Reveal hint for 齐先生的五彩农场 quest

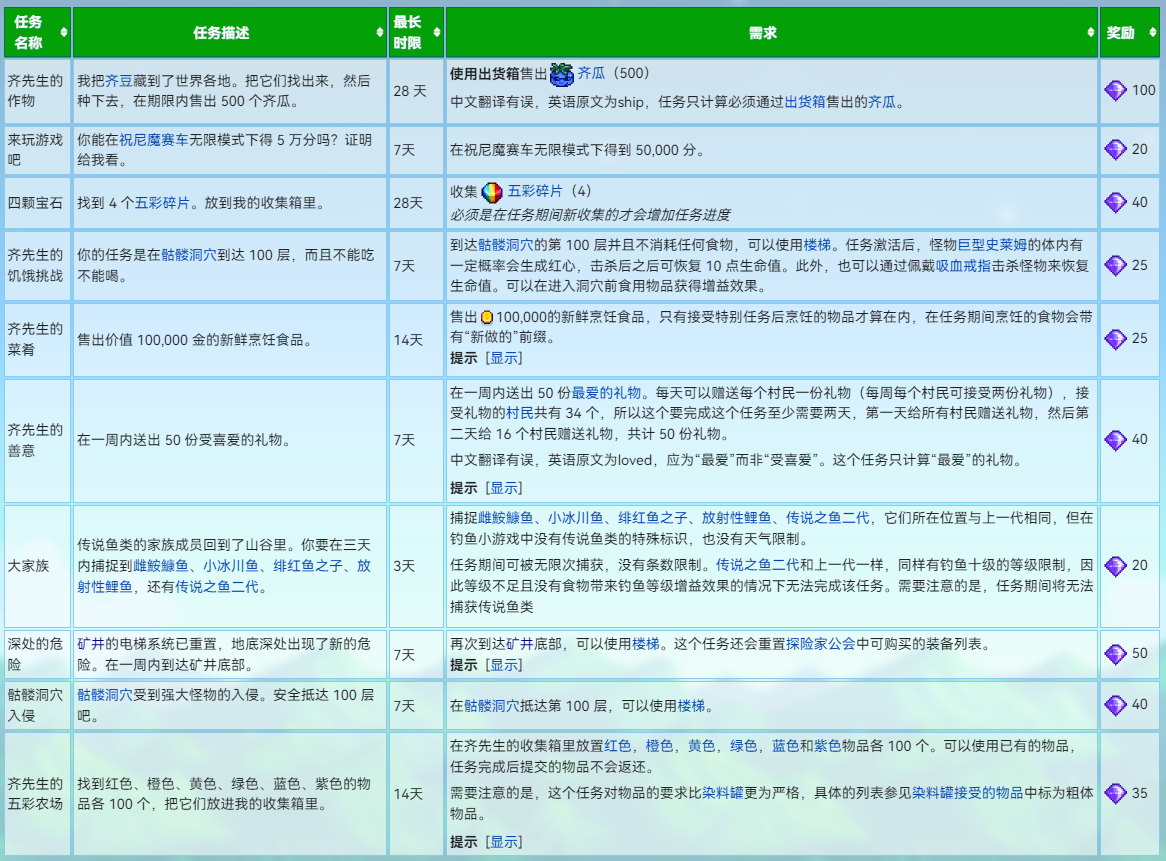point(504,842)
